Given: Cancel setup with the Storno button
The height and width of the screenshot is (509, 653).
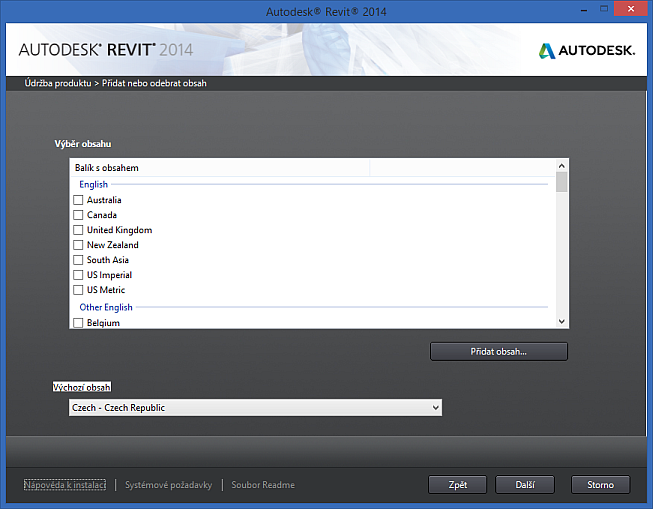Looking at the screenshot, I should [x=600, y=485].
